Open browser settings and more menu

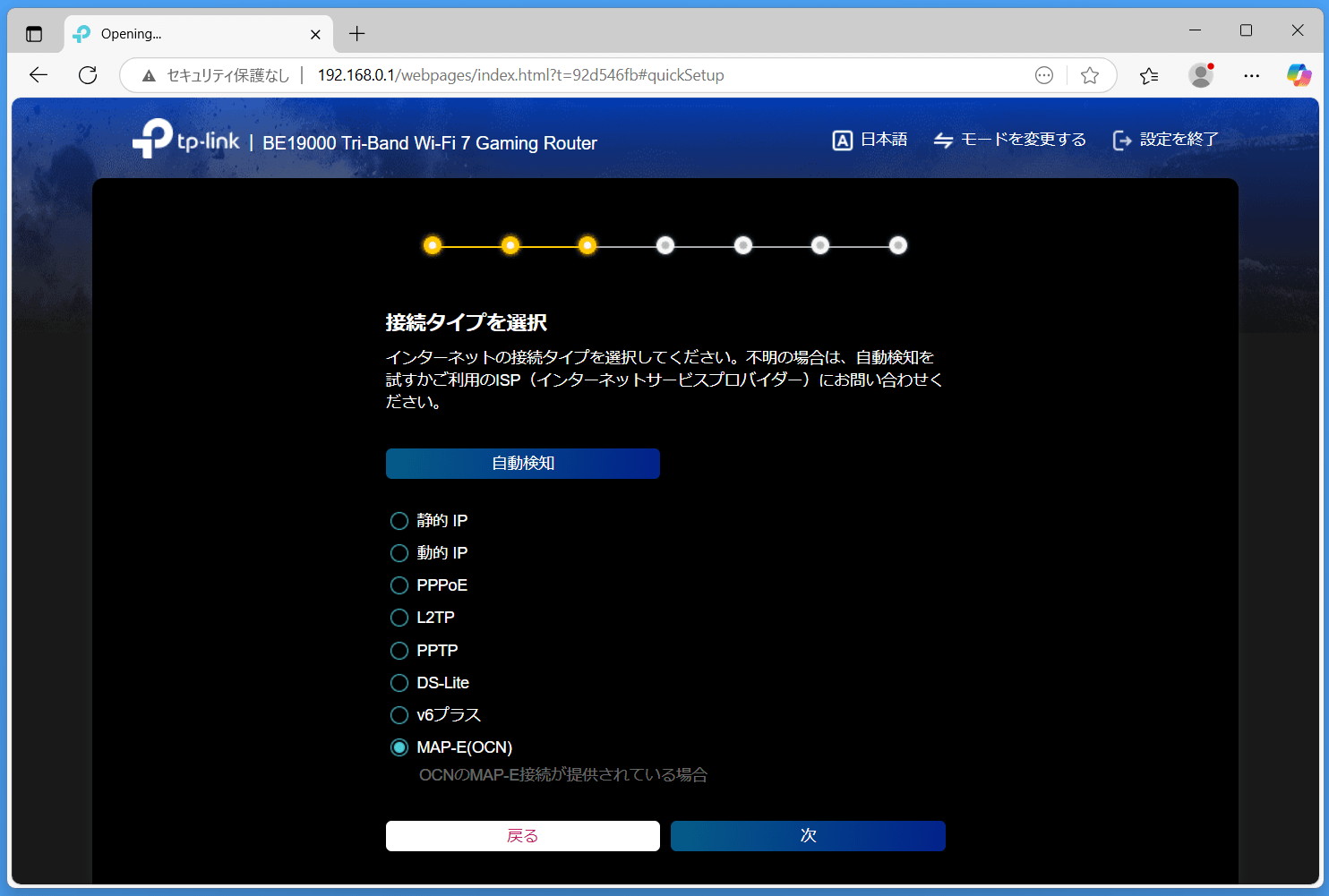pyautogui.click(x=1252, y=75)
